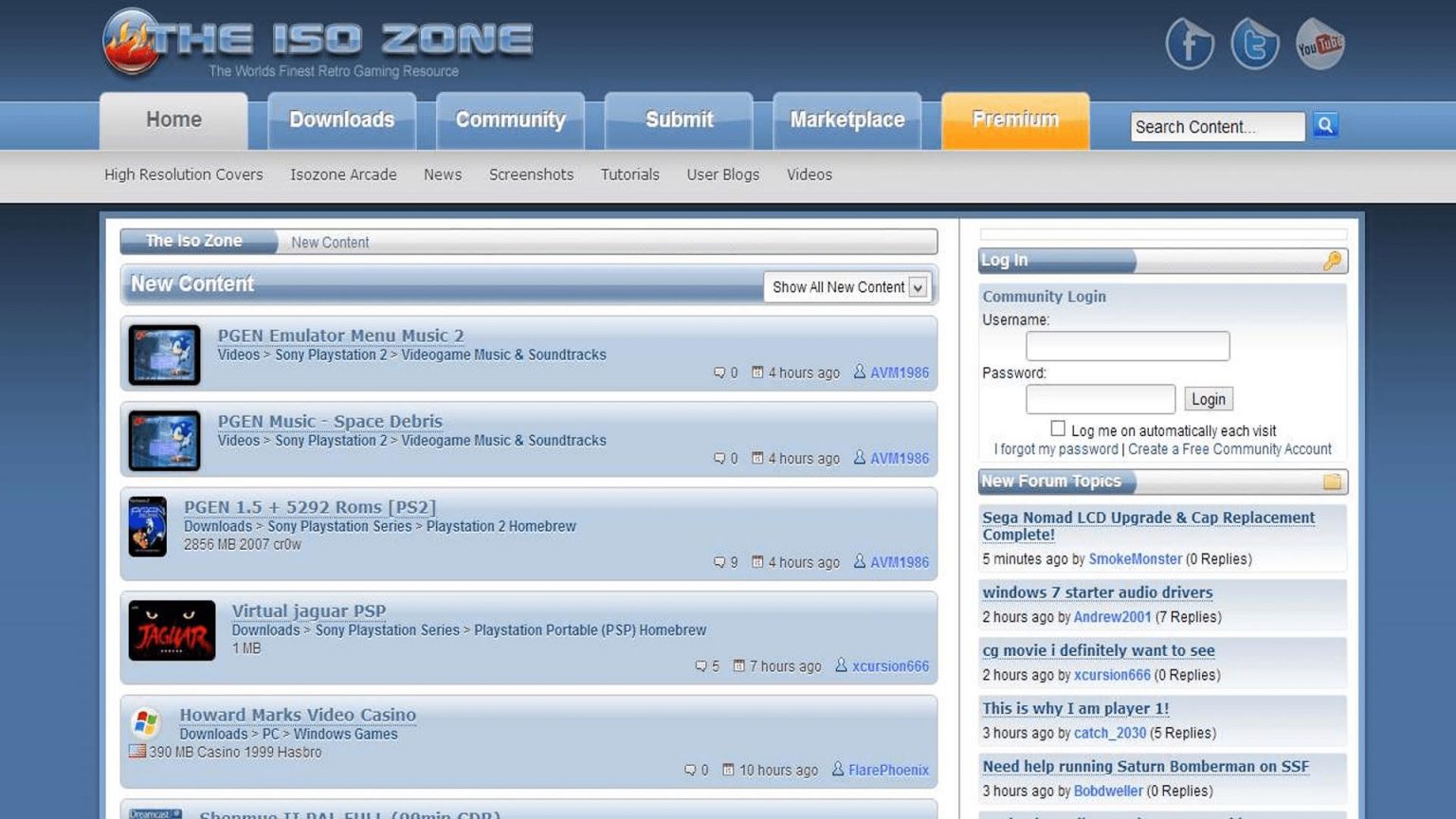Click the comments icon next to PGEN 1.5
The height and width of the screenshot is (819, 1456).
[x=720, y=562]
